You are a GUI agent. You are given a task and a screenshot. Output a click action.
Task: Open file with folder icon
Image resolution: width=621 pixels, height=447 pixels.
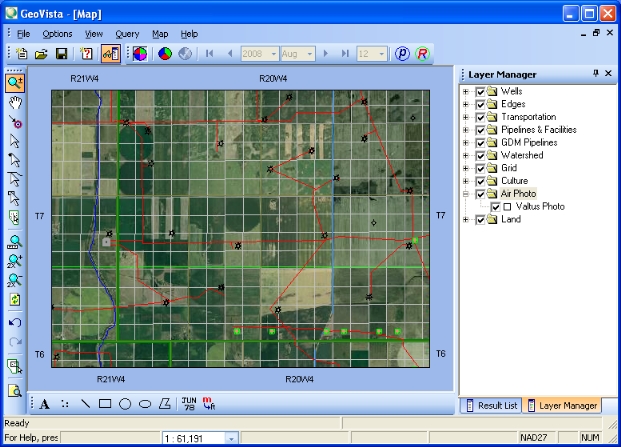pos(42,53)
